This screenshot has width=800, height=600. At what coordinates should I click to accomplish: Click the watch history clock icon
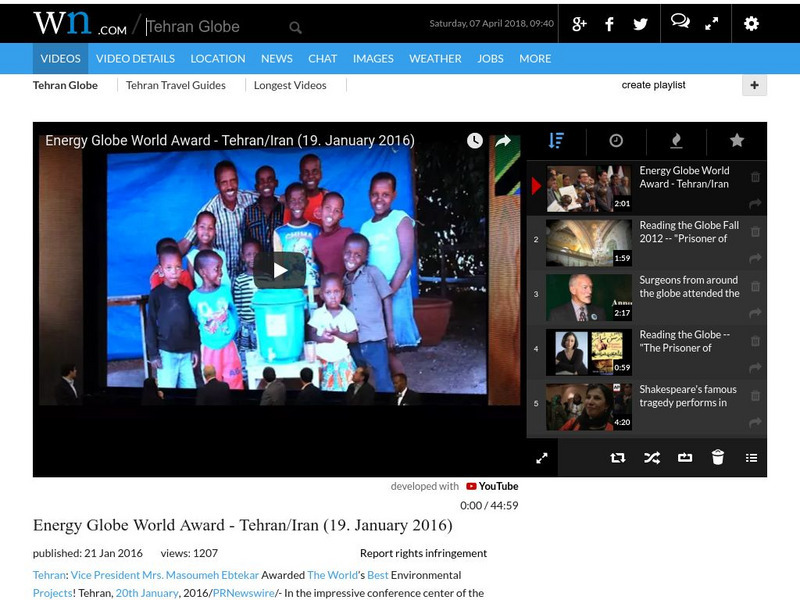[x=616, y=141]
